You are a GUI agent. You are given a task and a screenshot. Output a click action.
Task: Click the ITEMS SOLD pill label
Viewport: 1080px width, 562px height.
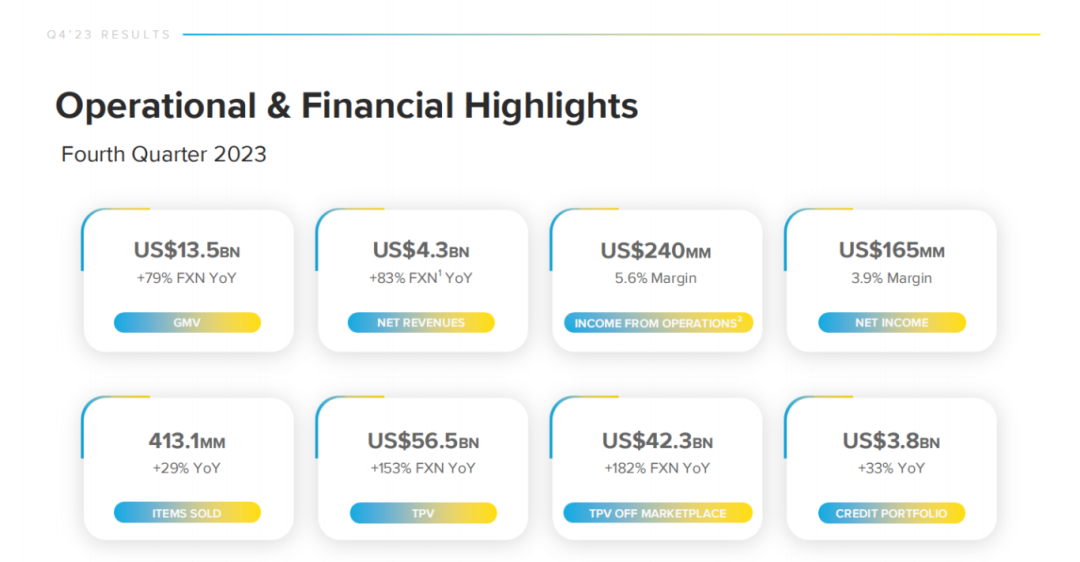pyautogui.click(x=187, y=512)
